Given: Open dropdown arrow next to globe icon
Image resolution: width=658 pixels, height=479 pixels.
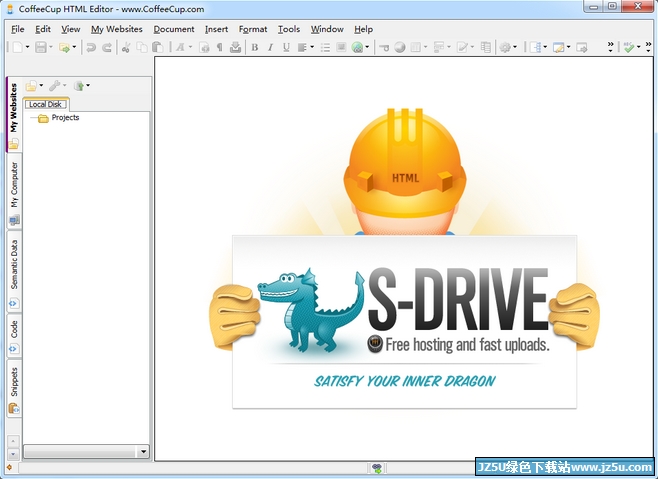Looking at the screenshot, I should point(367,47).
